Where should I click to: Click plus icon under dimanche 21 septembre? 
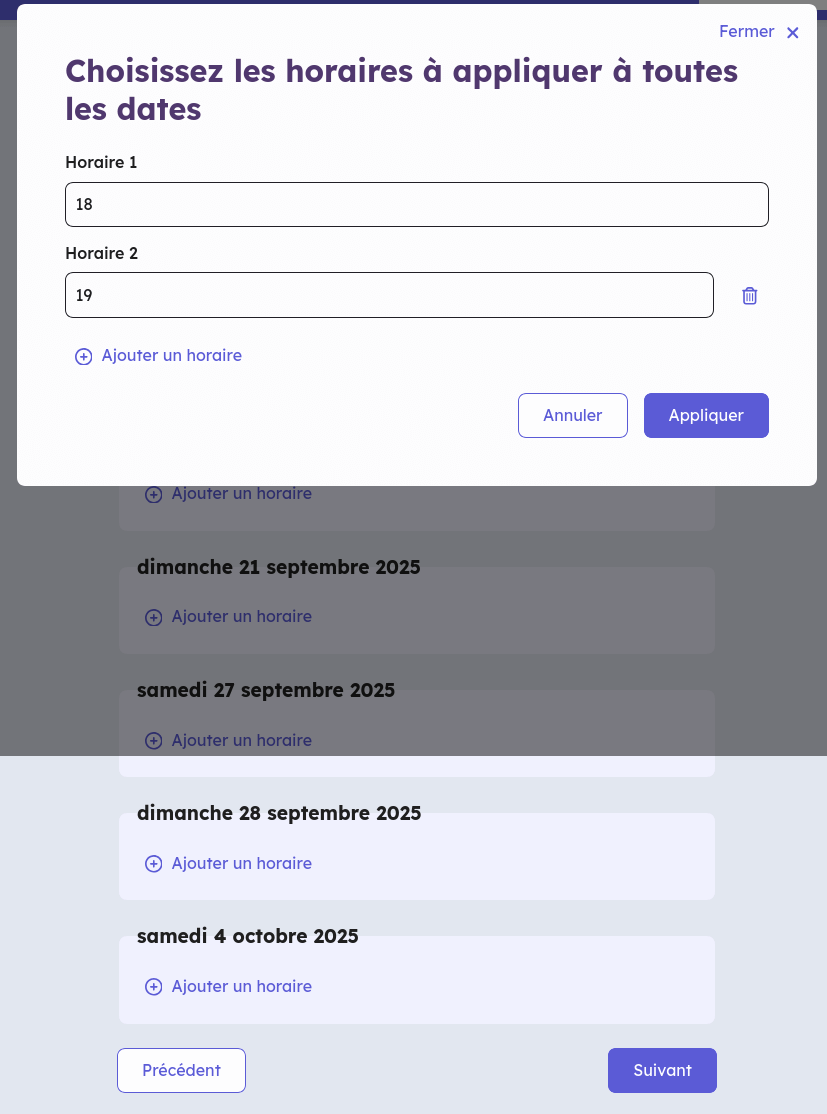point(154,617)
